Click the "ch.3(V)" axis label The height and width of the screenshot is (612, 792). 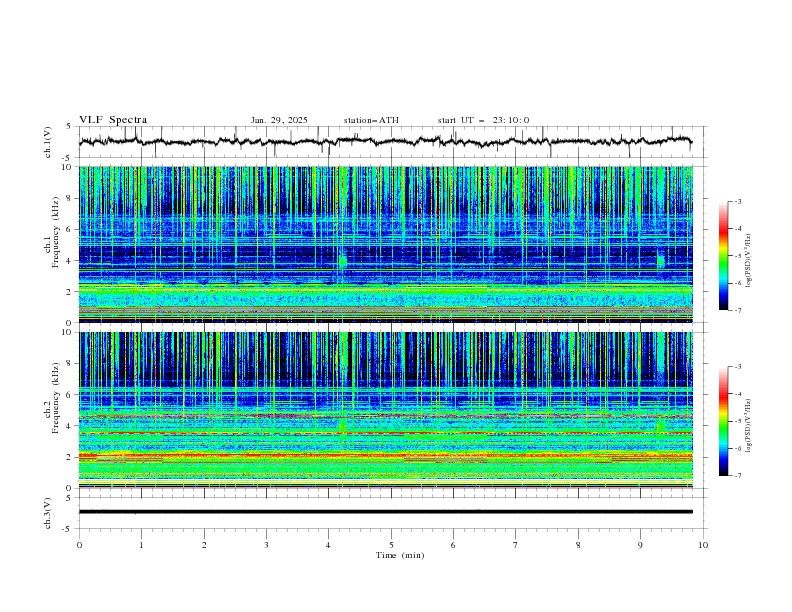coord(48,513)
